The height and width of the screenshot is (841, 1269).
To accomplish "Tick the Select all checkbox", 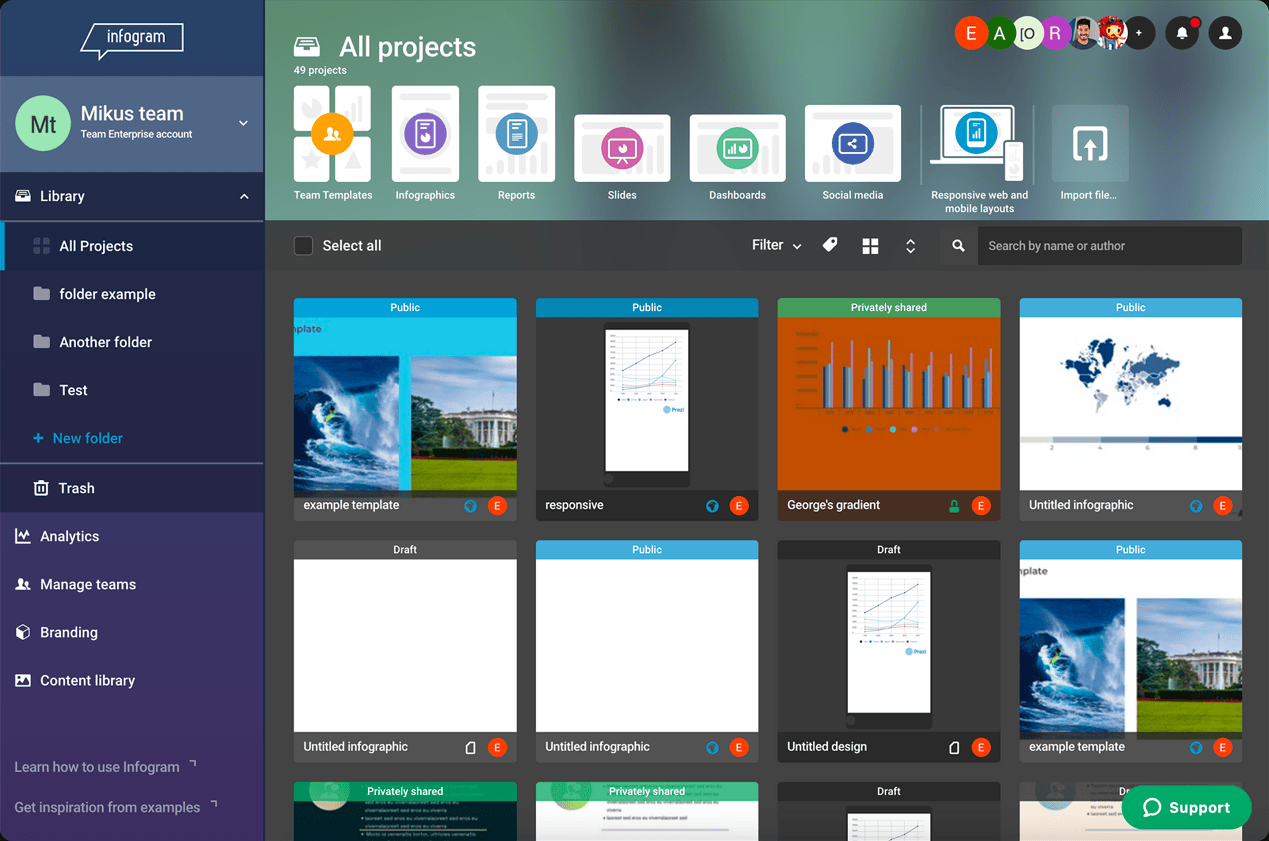I will 304,246.
